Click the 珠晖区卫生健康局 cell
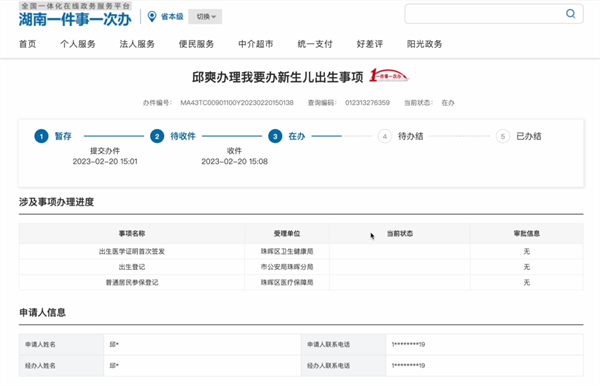Image resolution: width=600 pixels, height=386 pixels. click(287, 251)
